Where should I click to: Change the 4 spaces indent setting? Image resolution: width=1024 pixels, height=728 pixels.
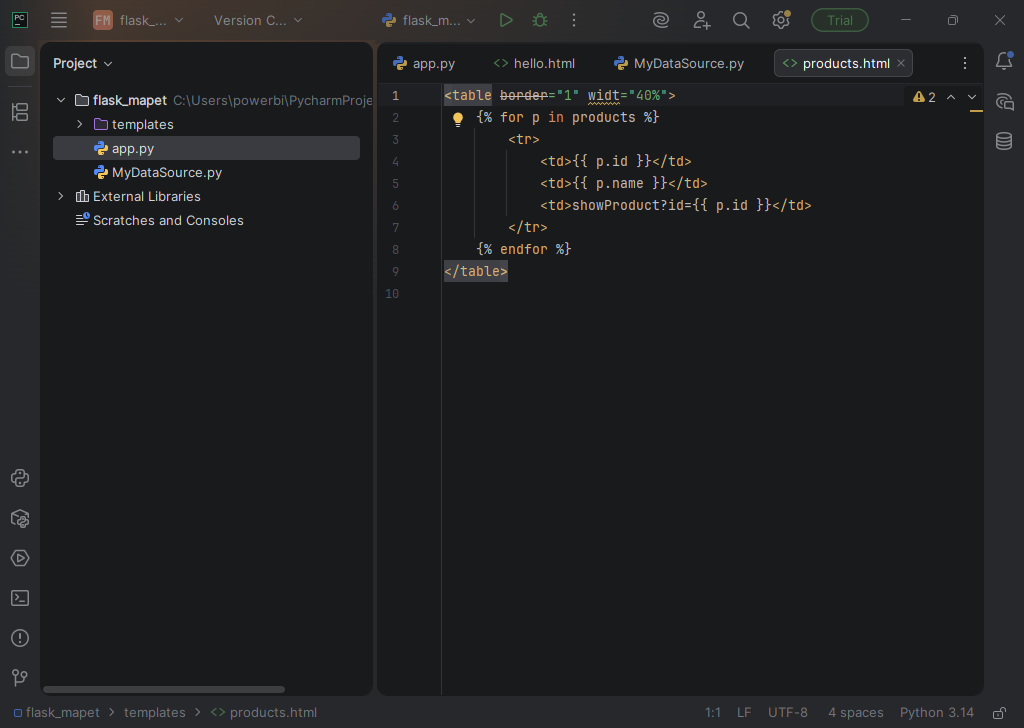856,713
